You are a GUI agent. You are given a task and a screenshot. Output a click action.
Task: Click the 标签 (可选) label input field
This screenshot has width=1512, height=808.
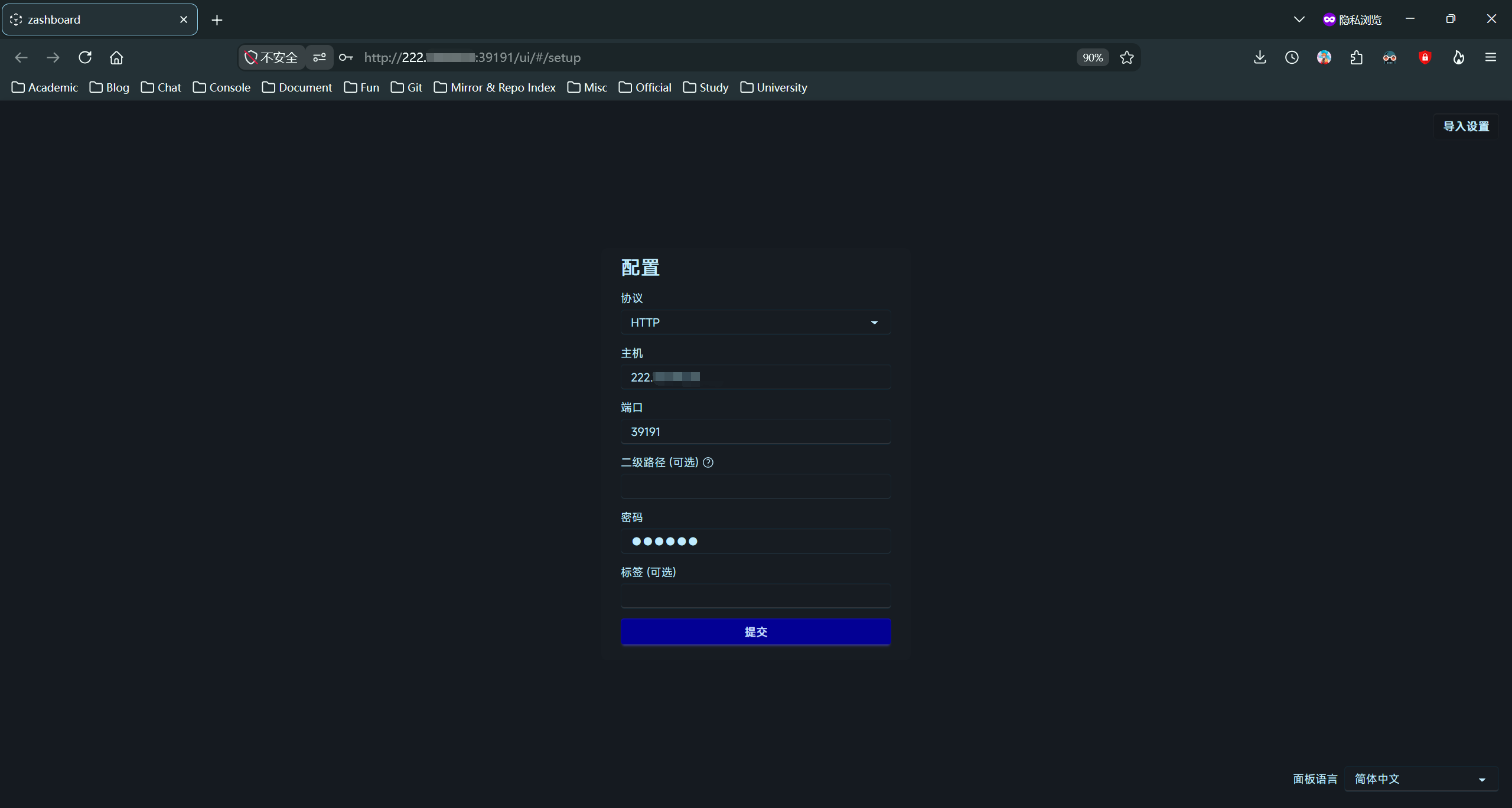[x=755, y=596]
